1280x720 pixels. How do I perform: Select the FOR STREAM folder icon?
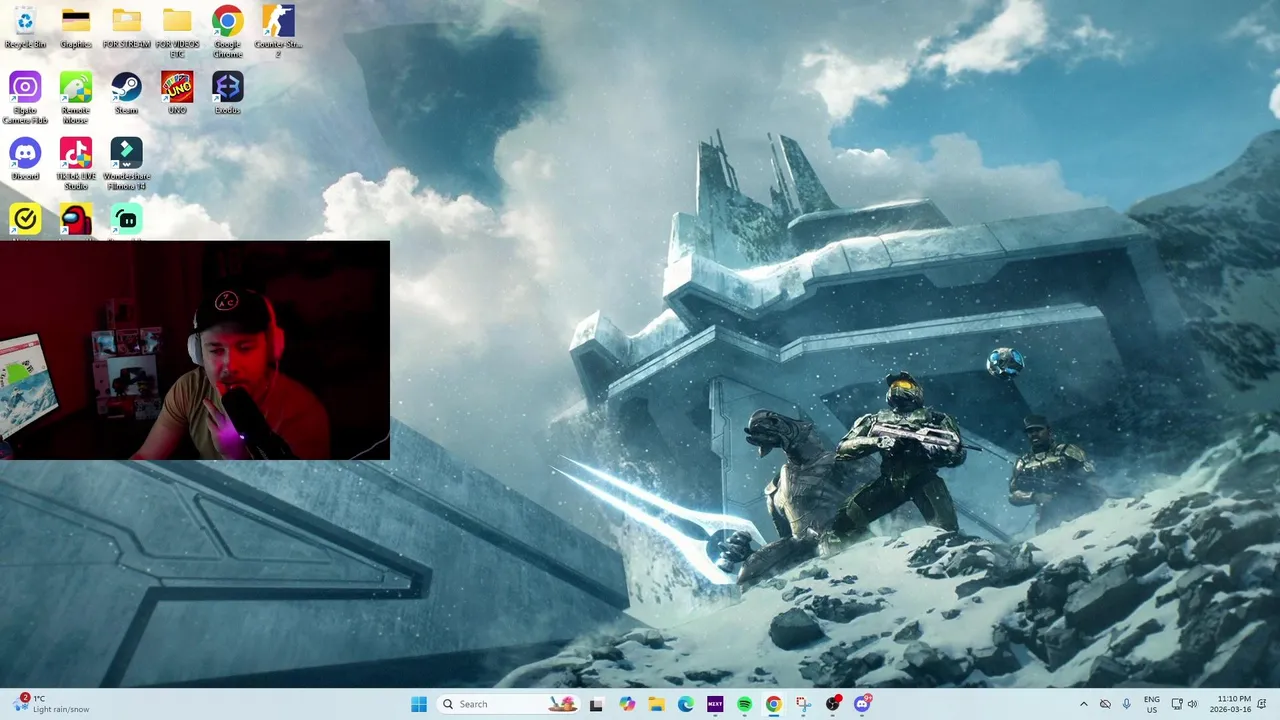coord(126,28)
